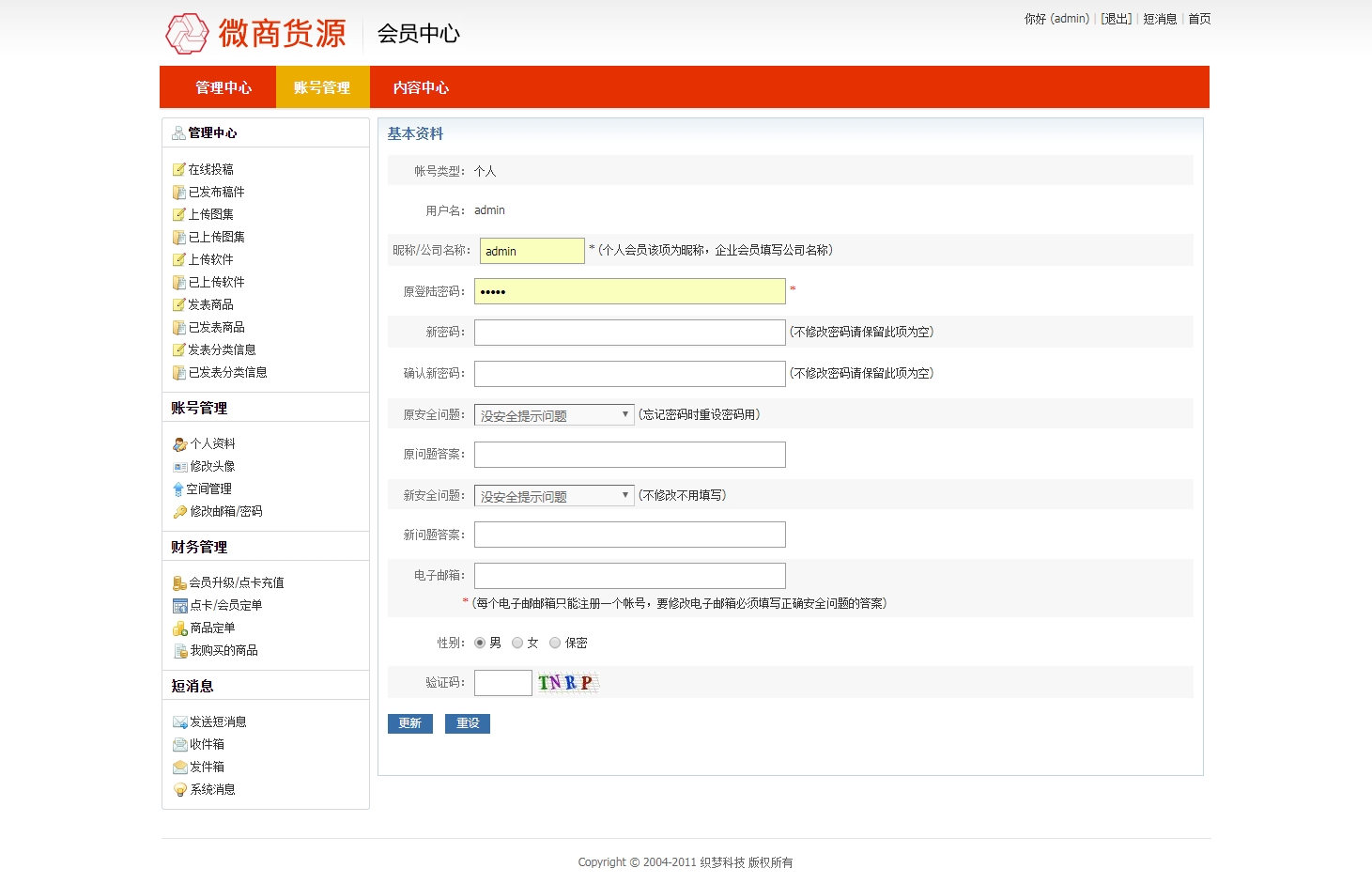
Task: Click the 在线投稿 pencil icon
Action: 178,169
